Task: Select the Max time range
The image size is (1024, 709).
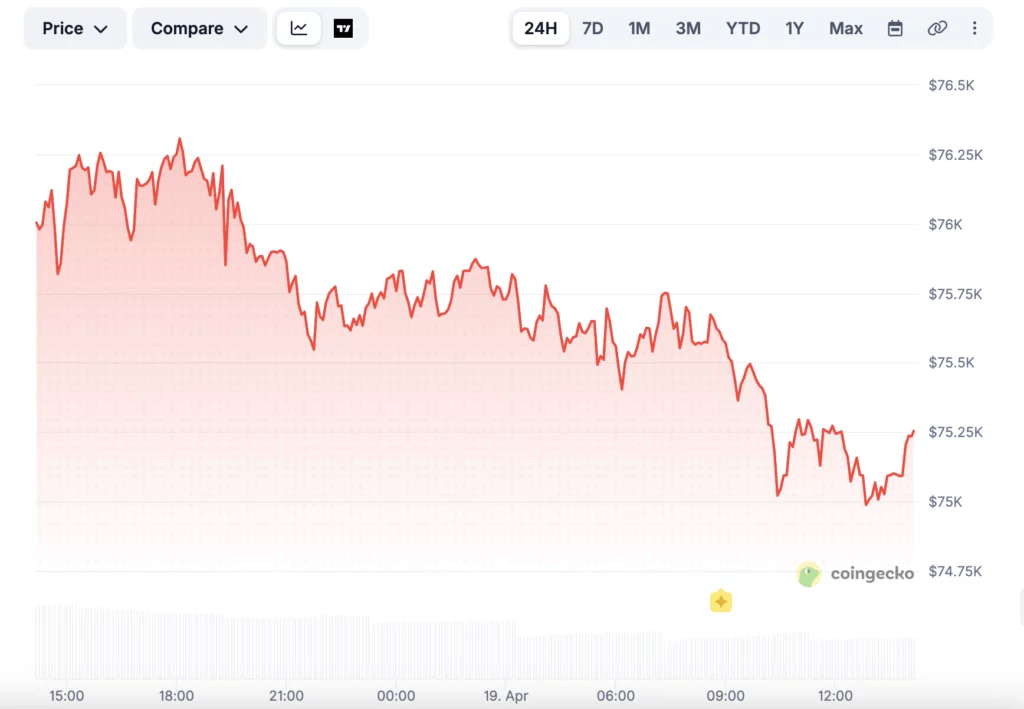Action: (845, 28)
